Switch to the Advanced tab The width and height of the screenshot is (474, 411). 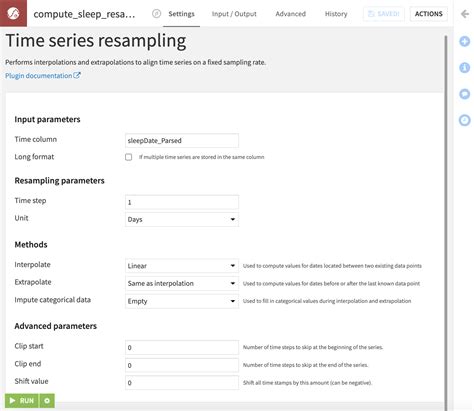click(x=290, y=14)
